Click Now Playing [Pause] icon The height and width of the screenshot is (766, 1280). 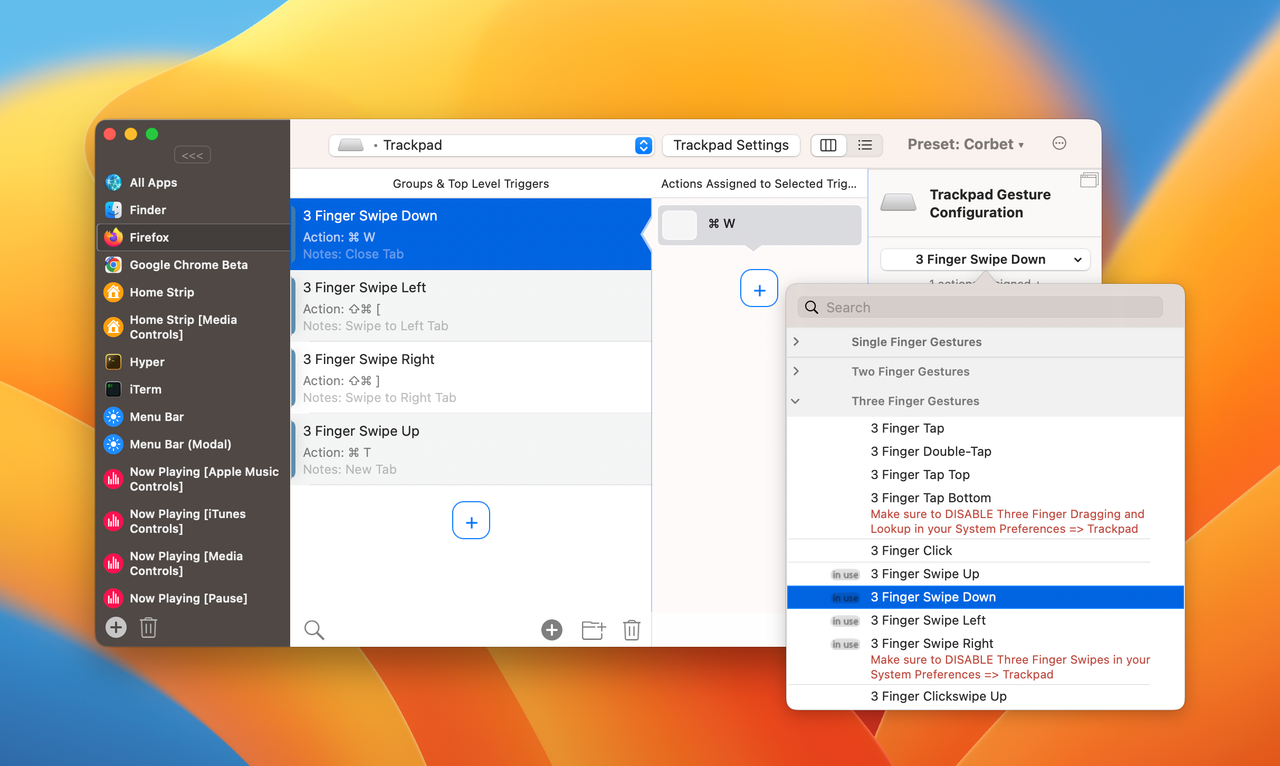click(x=114, y=598)
